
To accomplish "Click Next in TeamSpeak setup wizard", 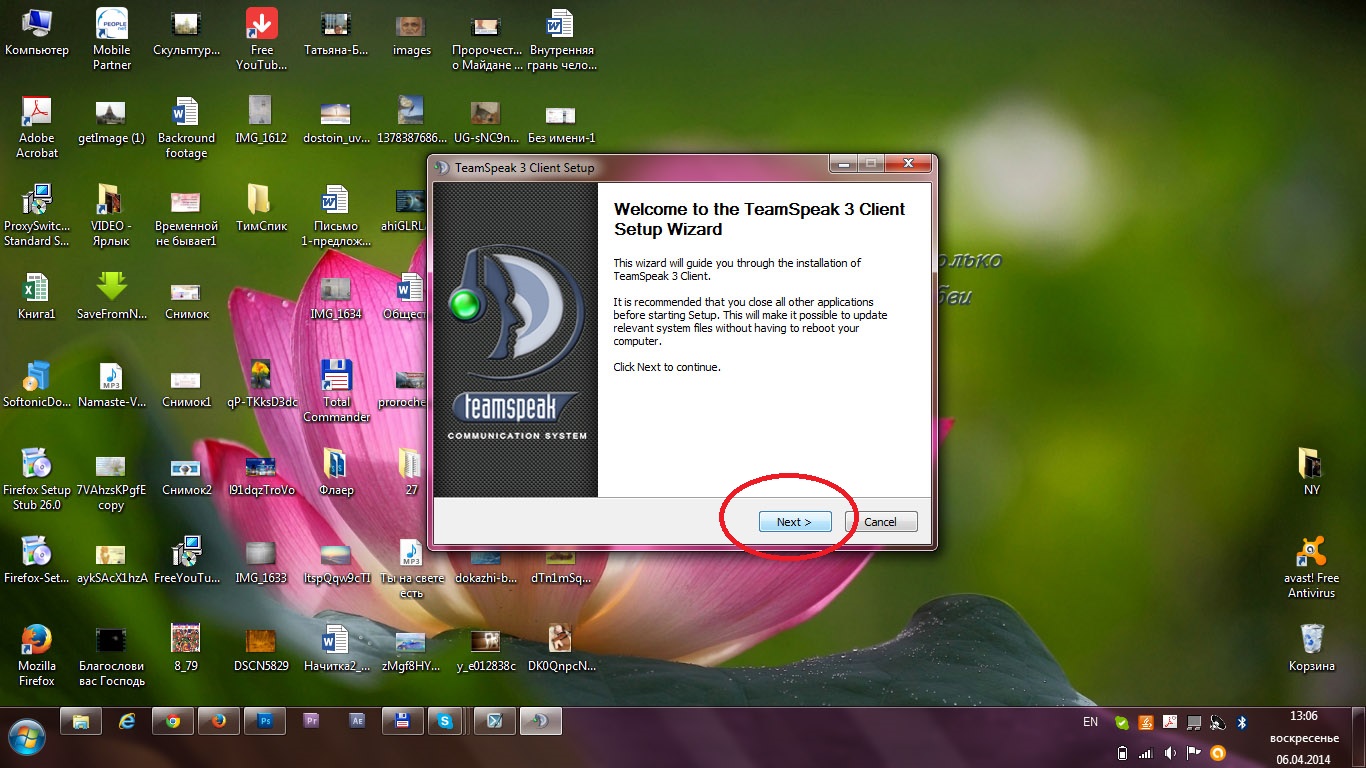I will pos(794,522).
